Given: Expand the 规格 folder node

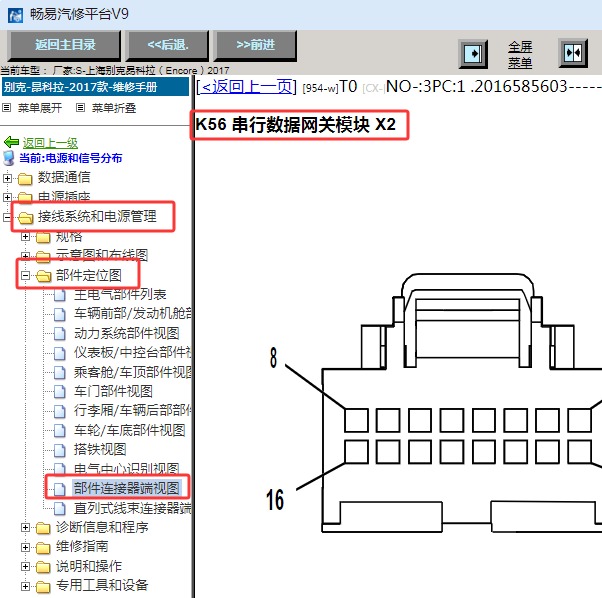Looking at the screenshot, I should 25,236.
